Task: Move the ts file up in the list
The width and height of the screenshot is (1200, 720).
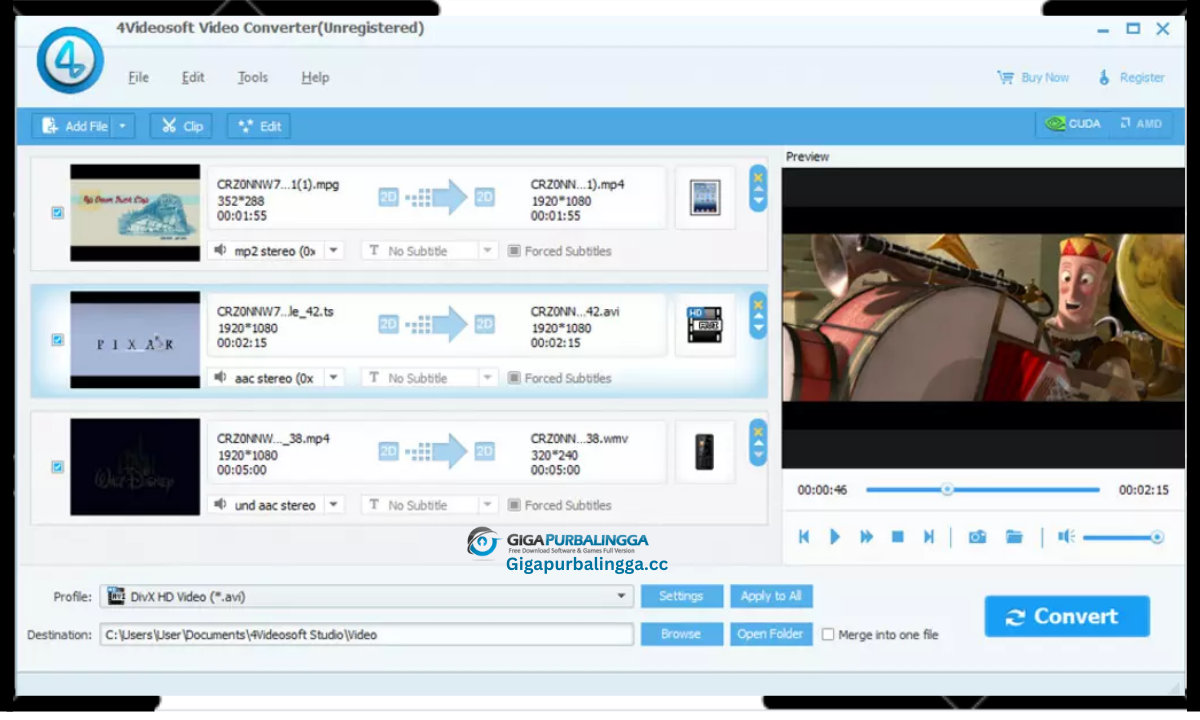Action: [758, 316]
